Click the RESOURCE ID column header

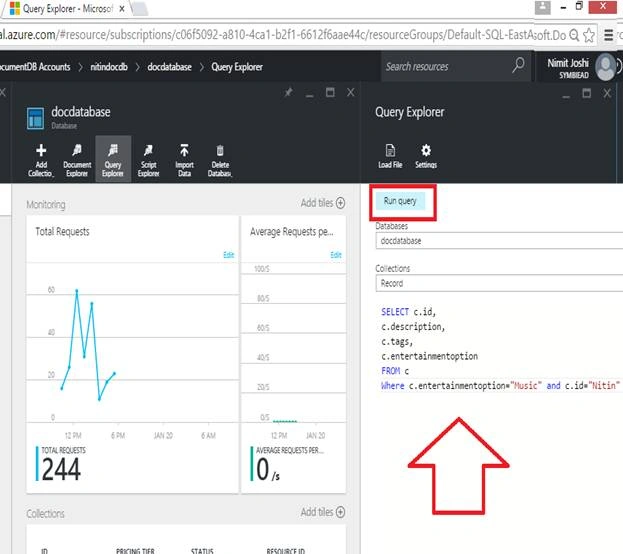click(286, 551)
